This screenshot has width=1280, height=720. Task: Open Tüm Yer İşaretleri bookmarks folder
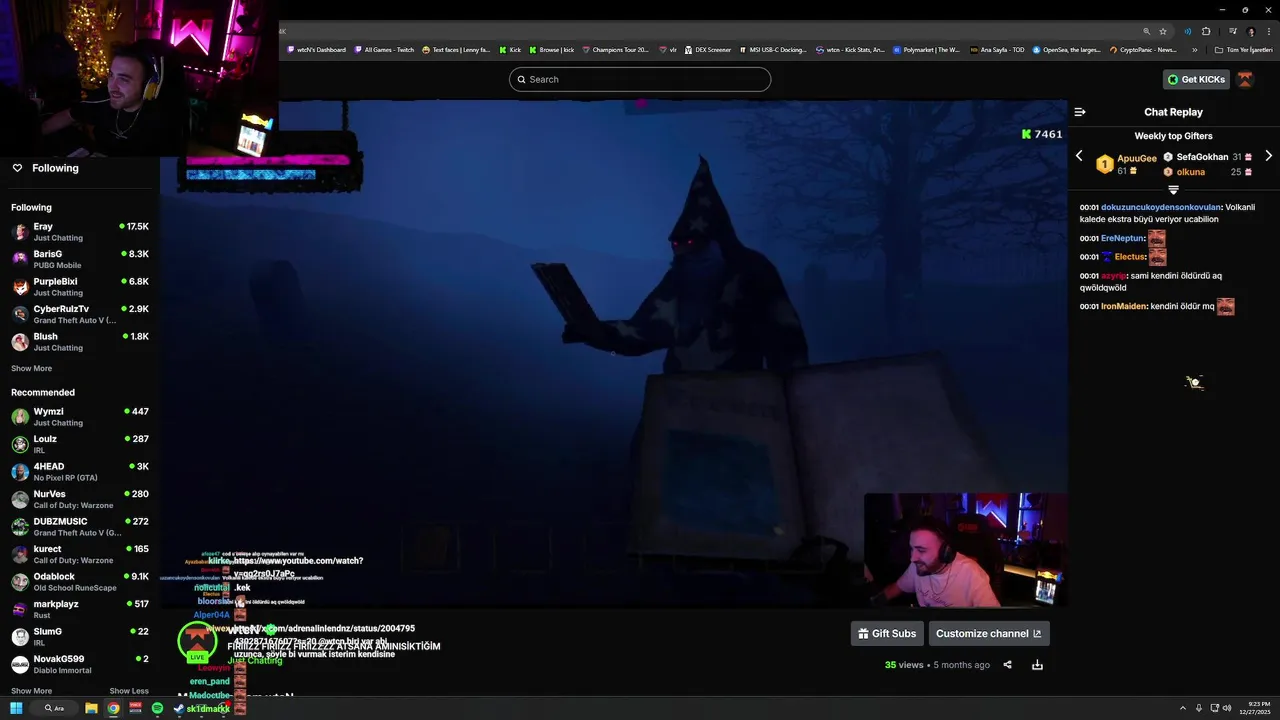pyautogui.click(x=1245, y=49)
